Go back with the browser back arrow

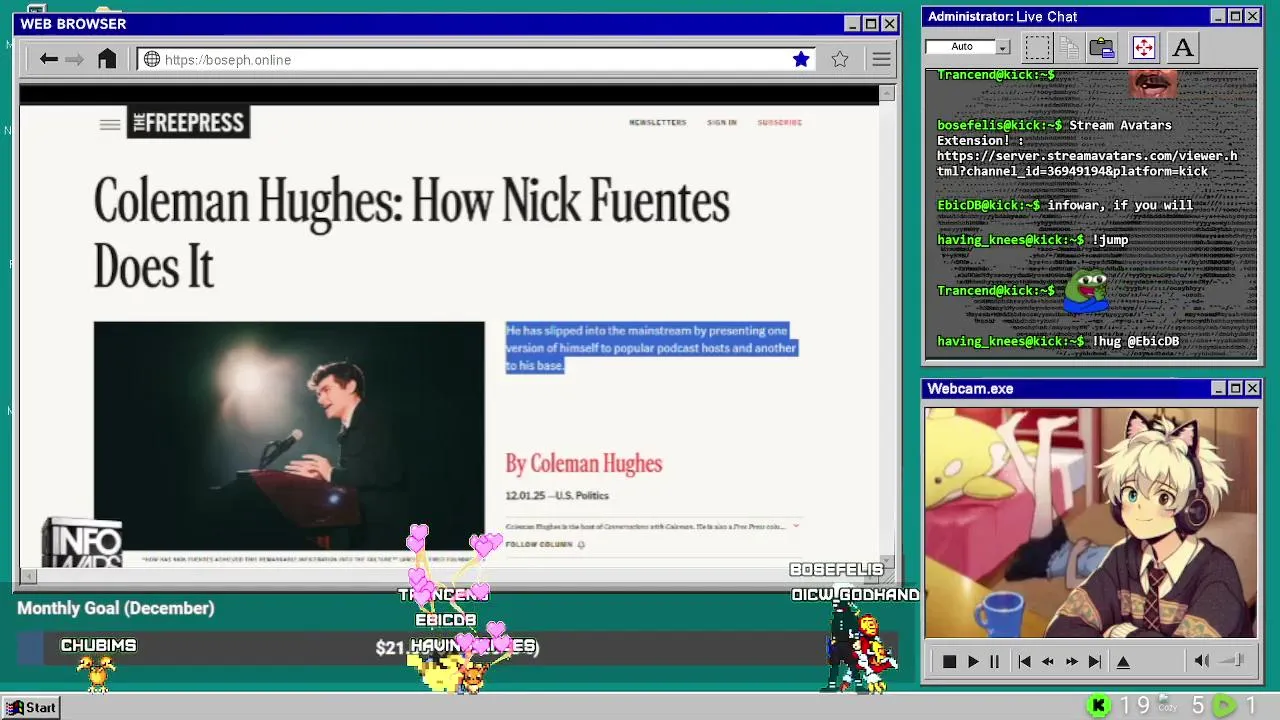click(48, 59)
